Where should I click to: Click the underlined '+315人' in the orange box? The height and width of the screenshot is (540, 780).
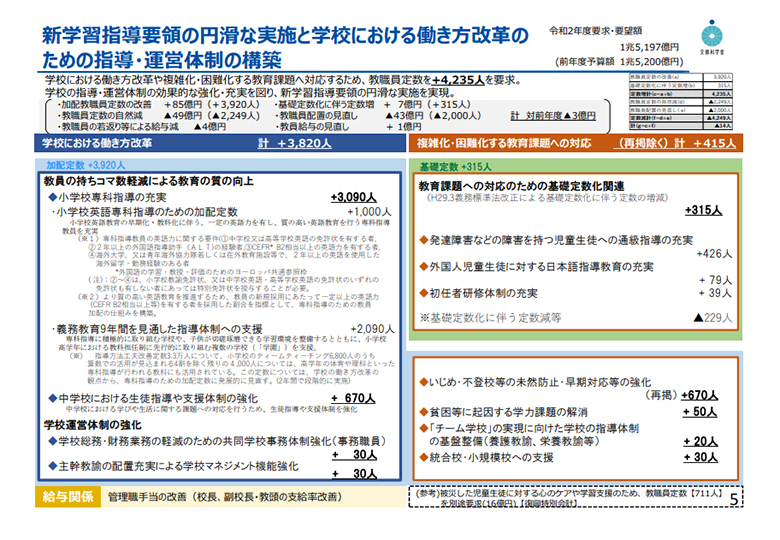703,210
